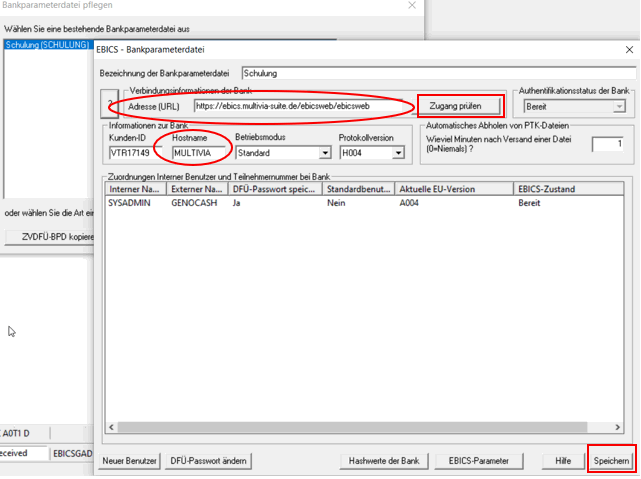Add user via Neuer Benutzer
This screenshot has height=479, width=641.
click(x=129, y=461)
